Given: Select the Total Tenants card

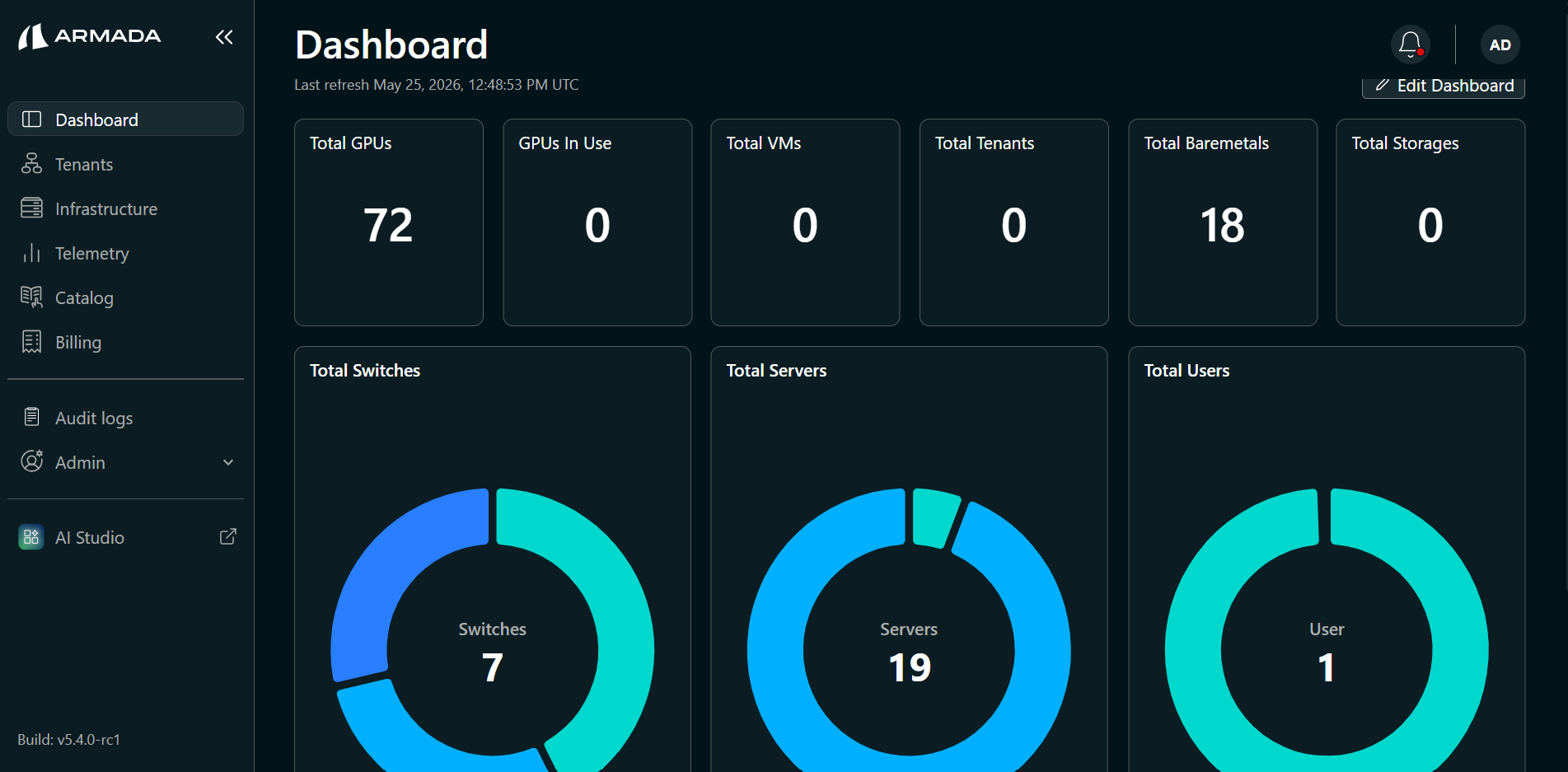Looking at the screenshot, I should [1013, 222].
